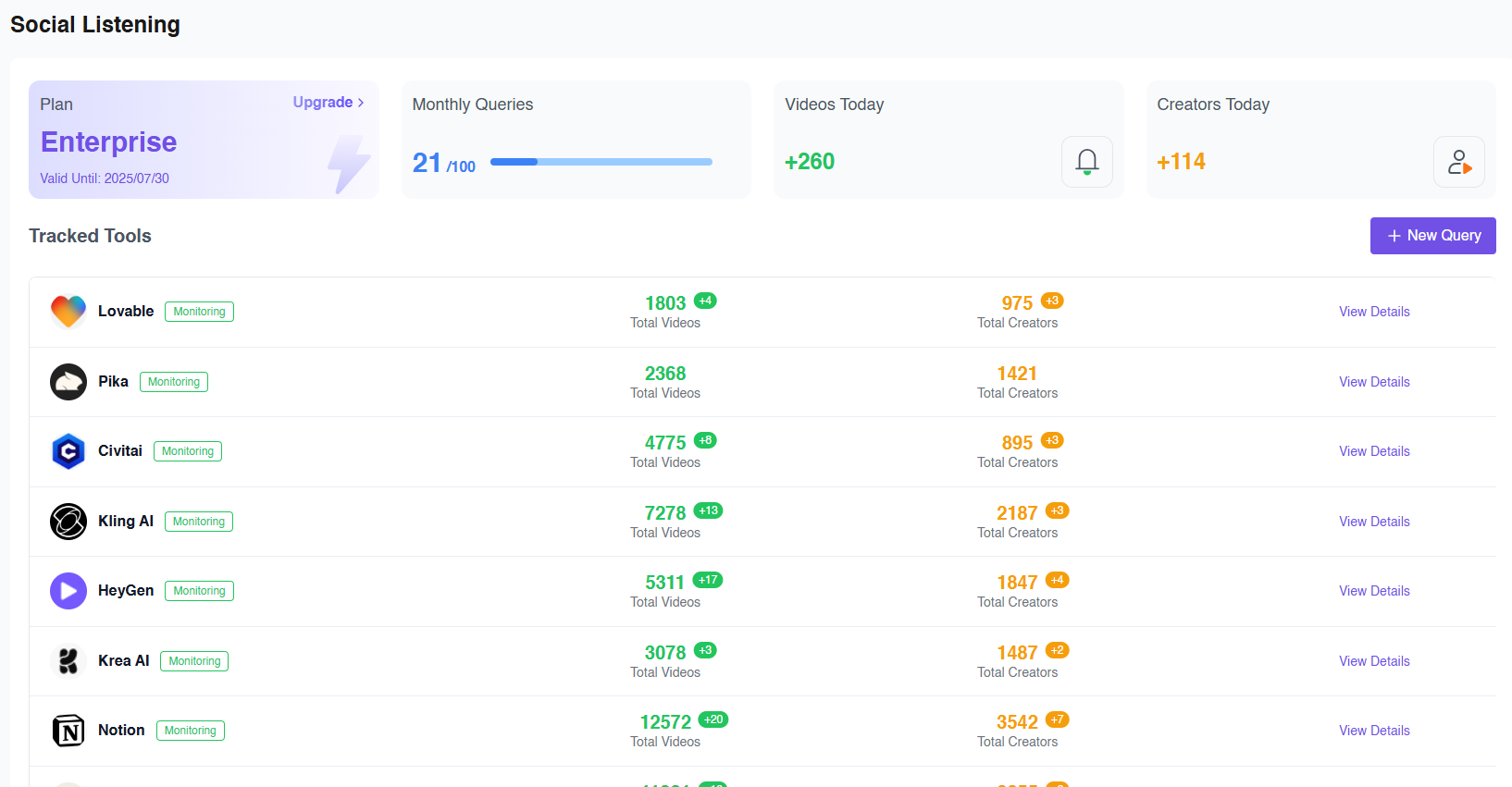This screenshot has width=1512, height=787.
Task: Open View Details for Notion
Action: [1374, 731]
